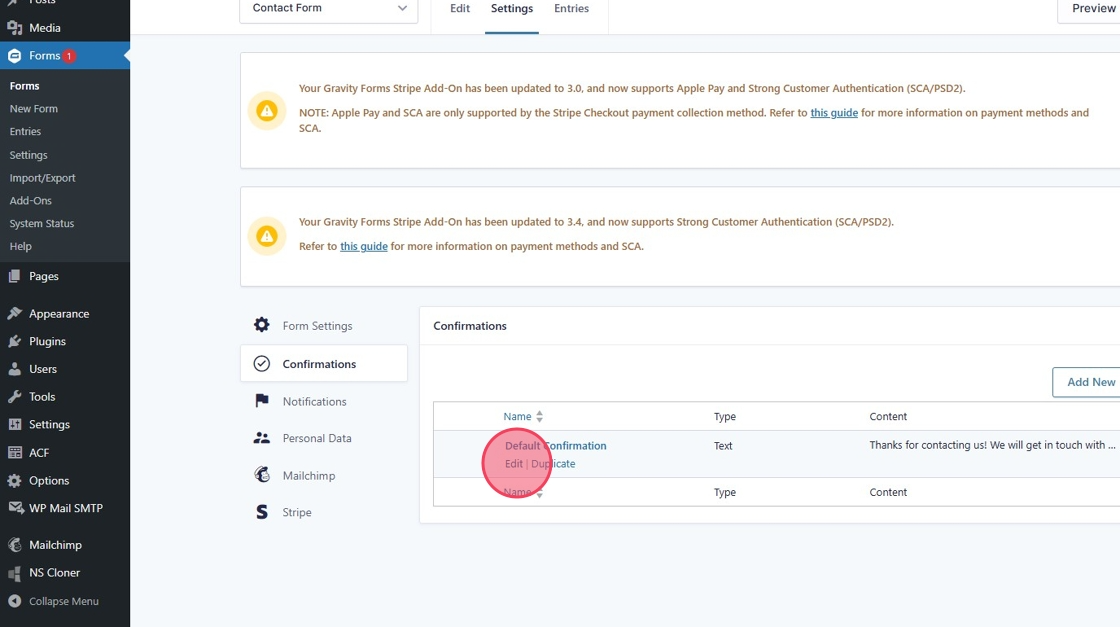Image resolution: width=1120 pixels, height=627 pixels.
Task: Open the Personal Data people icon
Action: pyautogui.click(x=262, y=438)
